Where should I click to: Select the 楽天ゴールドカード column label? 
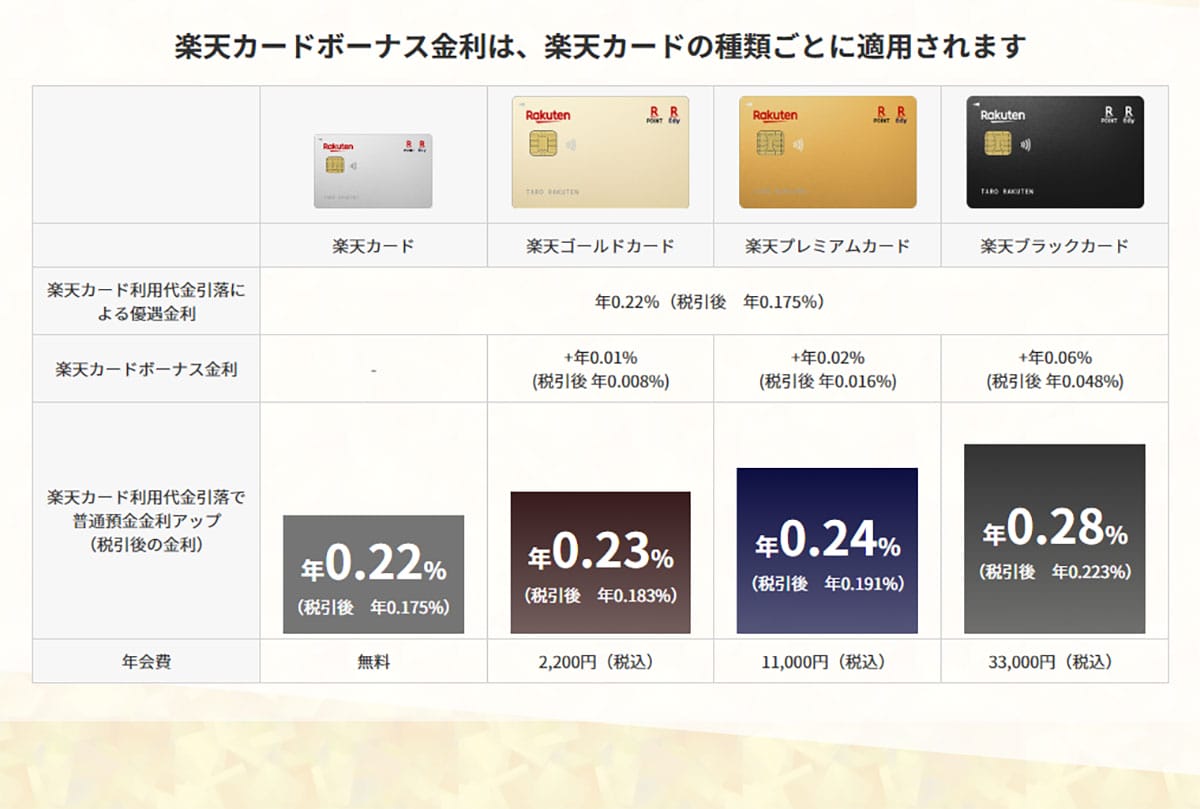600,246
